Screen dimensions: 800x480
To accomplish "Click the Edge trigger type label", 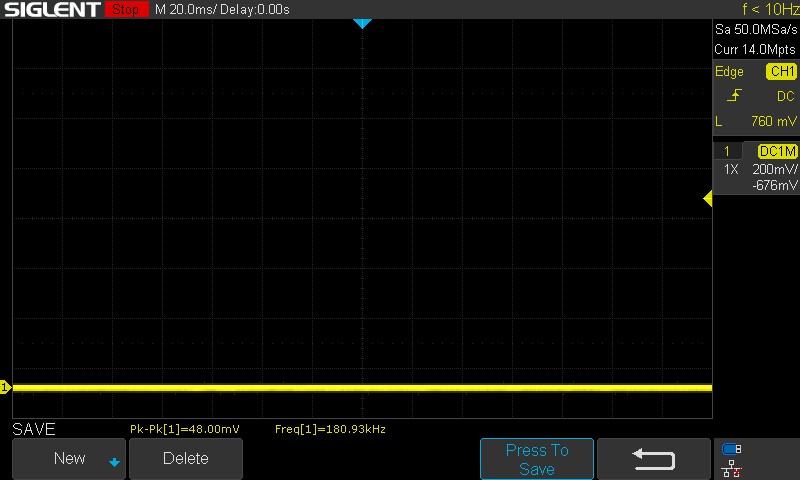I will 729,71.
